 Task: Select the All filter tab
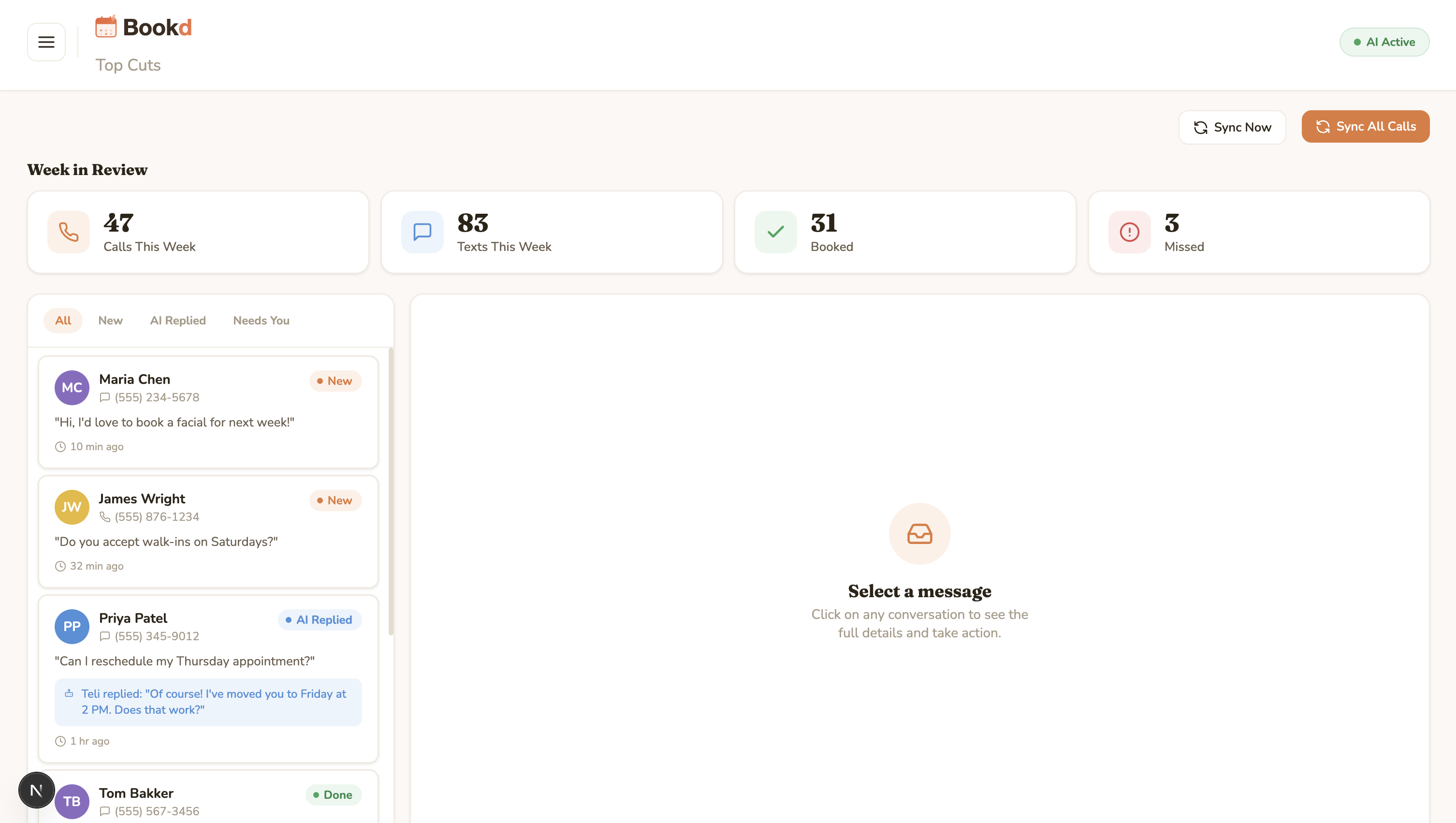tap(63, 321)
